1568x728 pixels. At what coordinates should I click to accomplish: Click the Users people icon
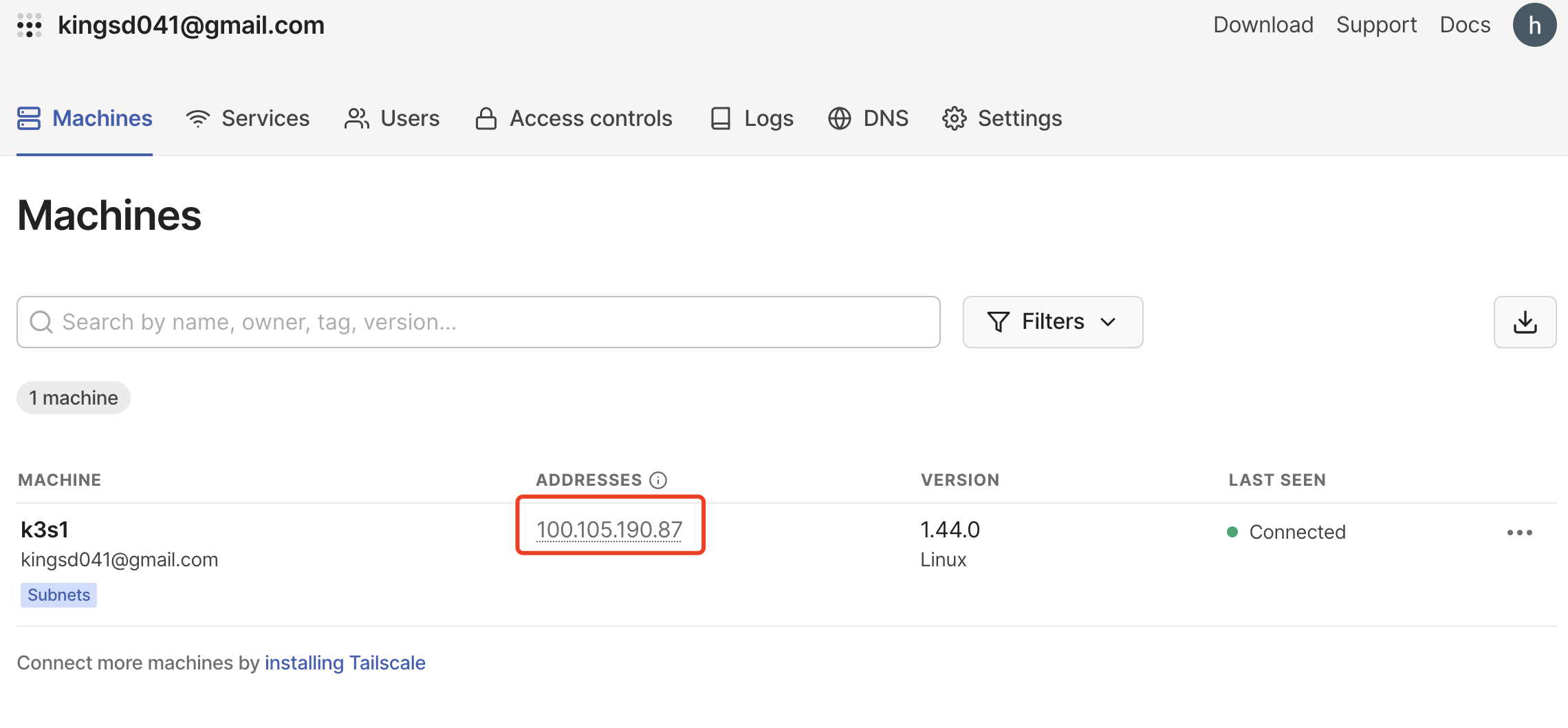357,118
